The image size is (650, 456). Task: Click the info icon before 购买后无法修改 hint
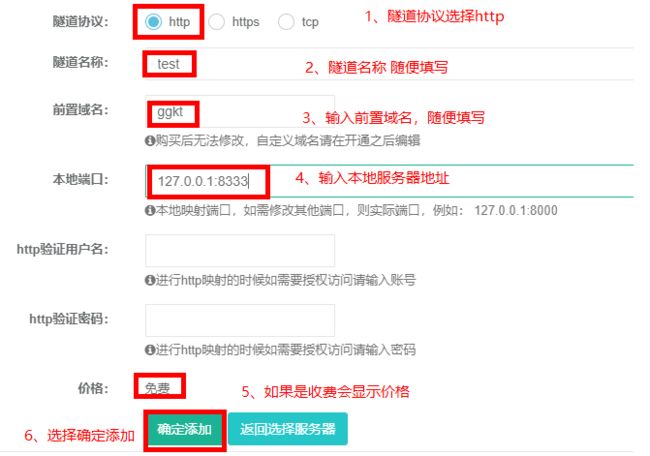click(150, 141)
